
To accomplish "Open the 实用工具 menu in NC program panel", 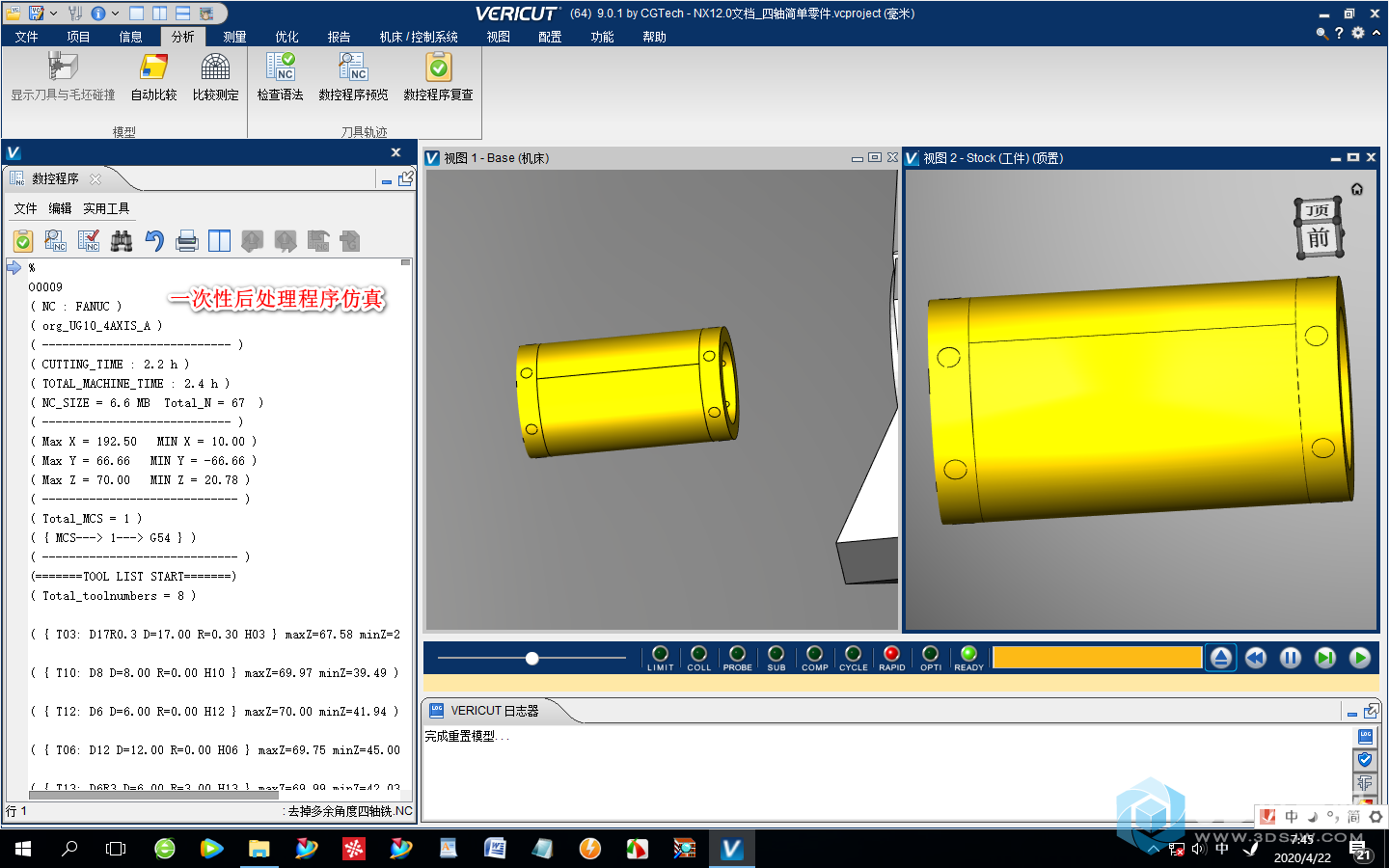I will (106, 208).
